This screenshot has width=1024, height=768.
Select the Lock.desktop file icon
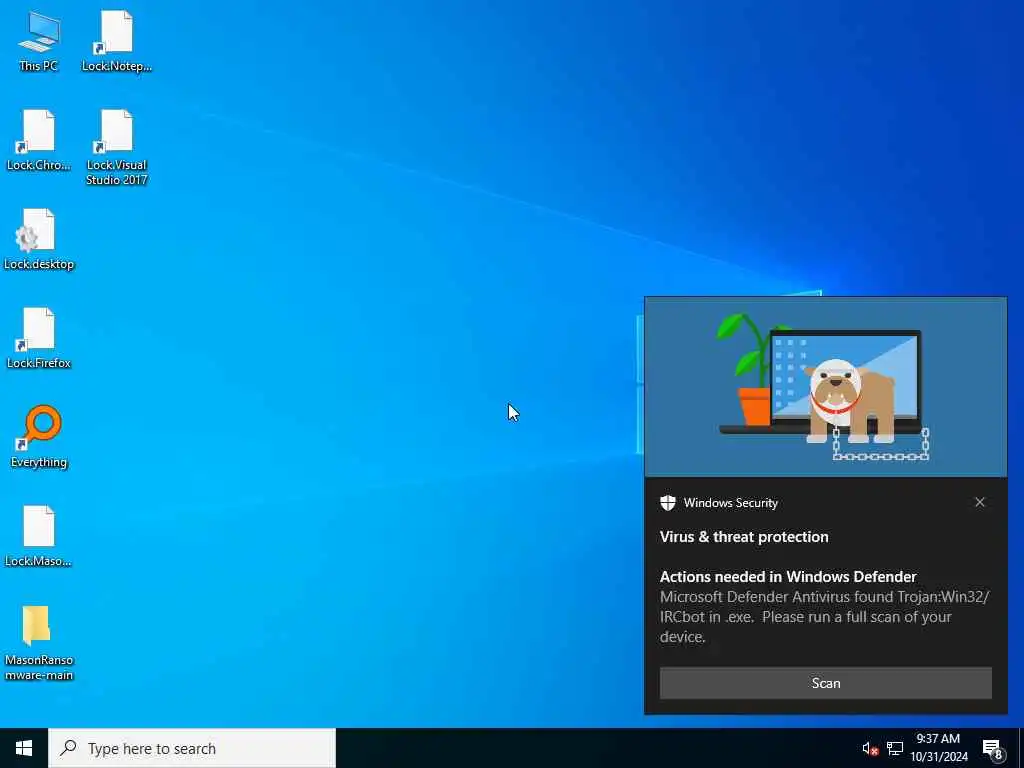(39, 240)
